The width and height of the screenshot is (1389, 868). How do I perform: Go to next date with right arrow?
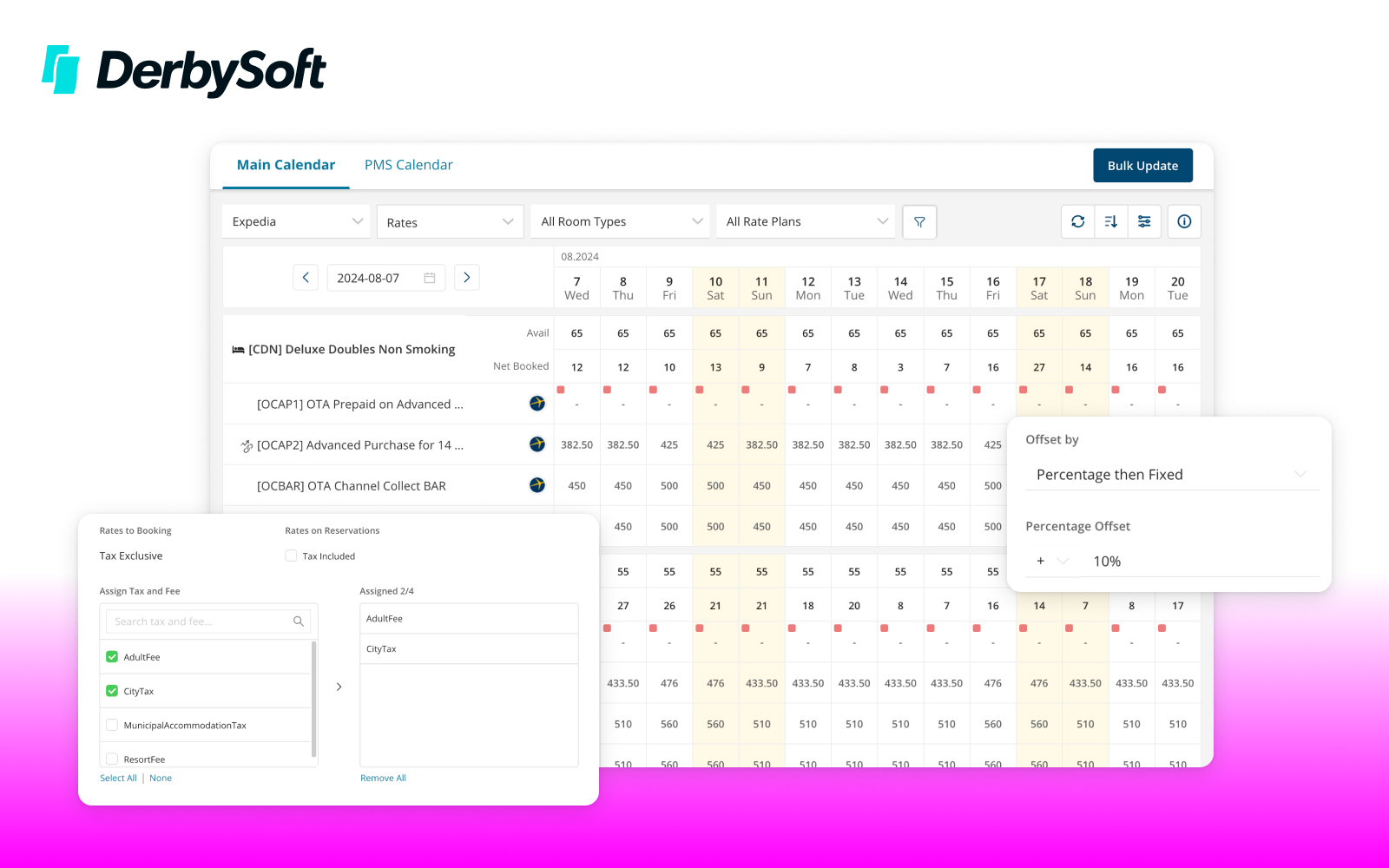pos(467,278)
